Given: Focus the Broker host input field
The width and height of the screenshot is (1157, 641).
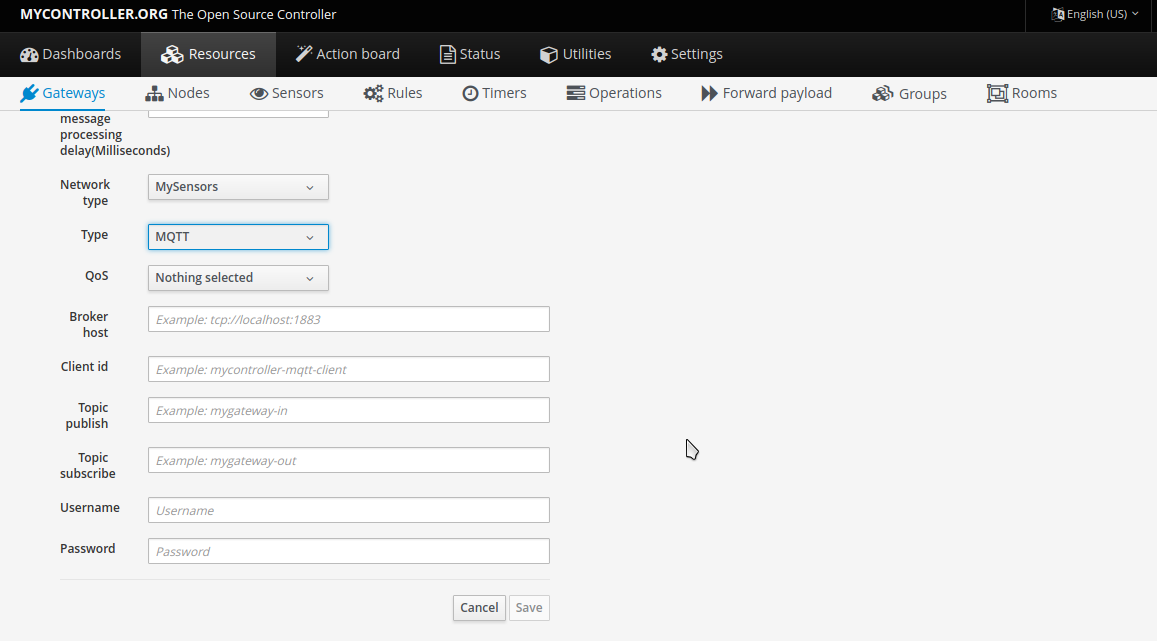Looking at the screenshot, I should pos(349,320).
